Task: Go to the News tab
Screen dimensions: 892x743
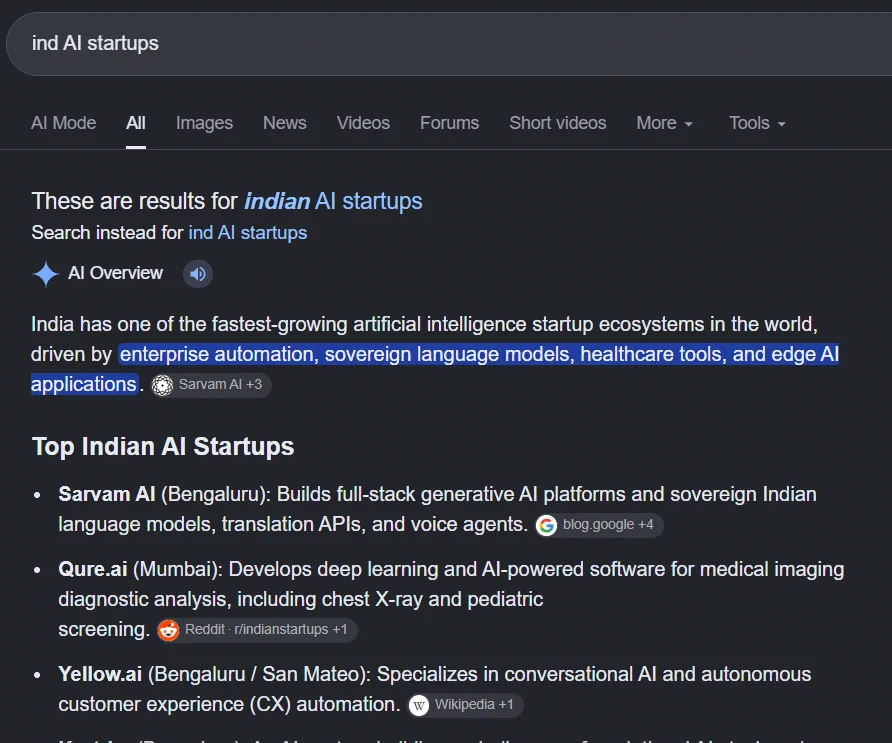Action: tap(284, 123)
